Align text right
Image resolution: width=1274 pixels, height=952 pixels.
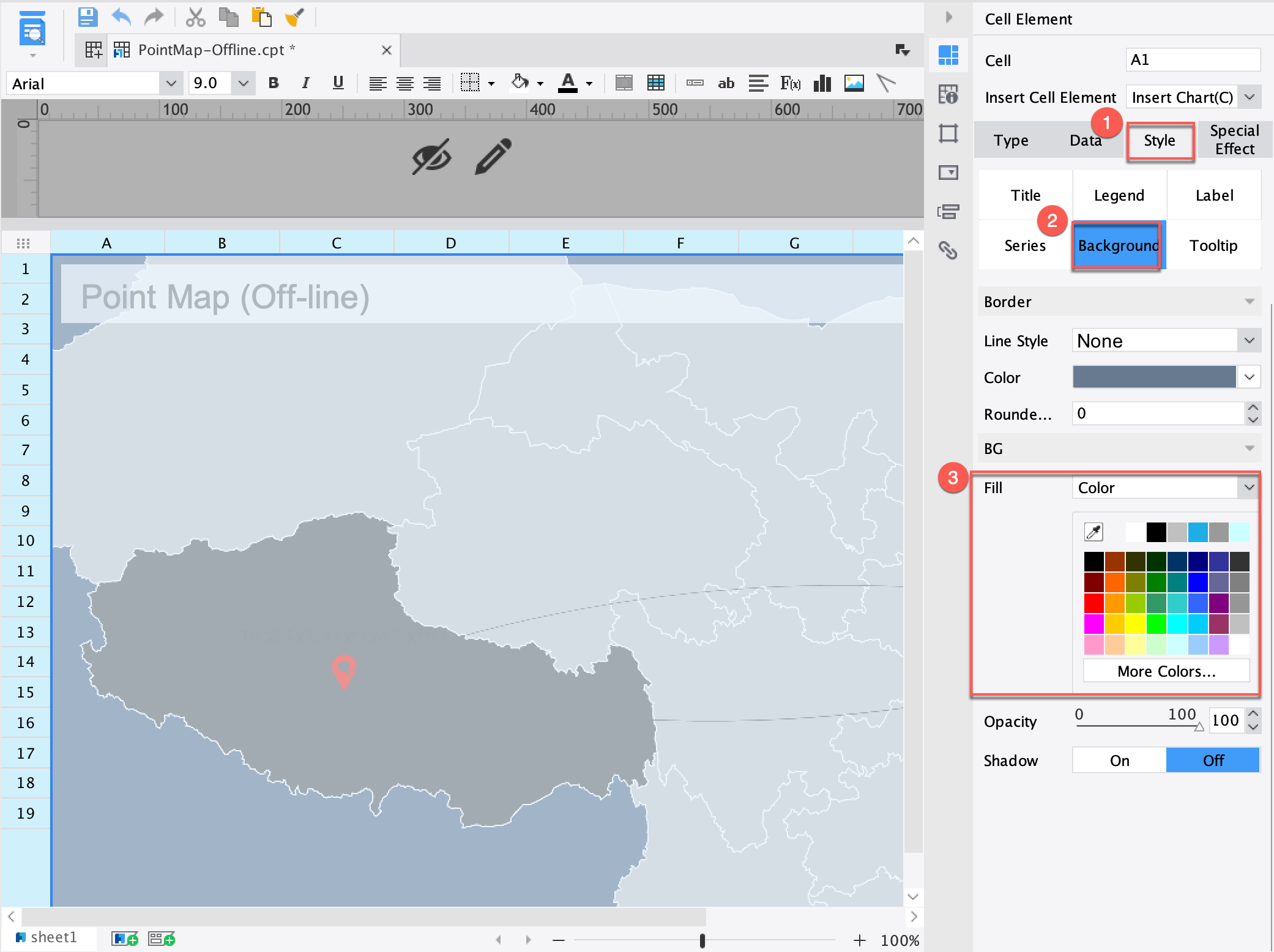[x=432, y=83]
